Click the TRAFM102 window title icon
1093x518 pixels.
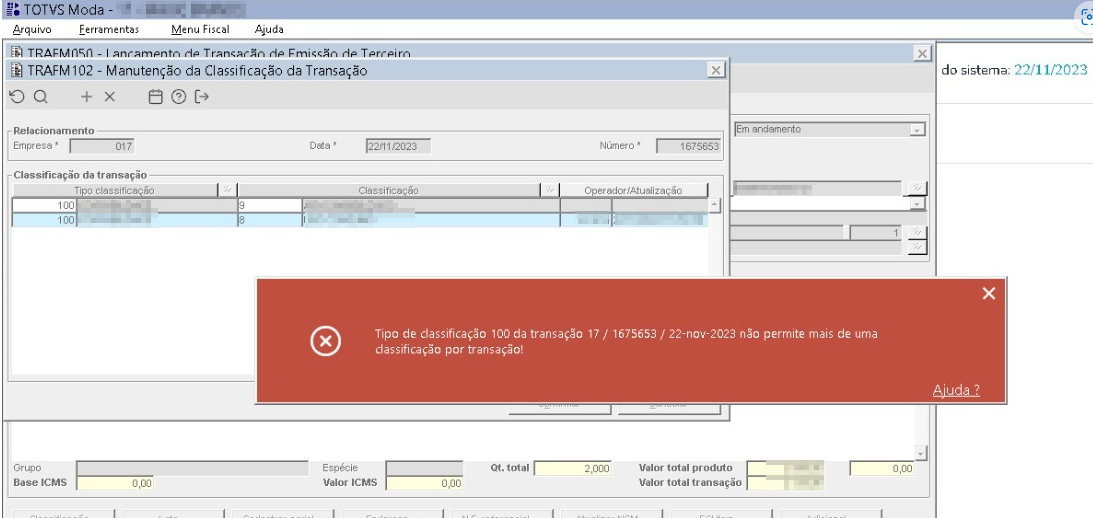(17, 70)
